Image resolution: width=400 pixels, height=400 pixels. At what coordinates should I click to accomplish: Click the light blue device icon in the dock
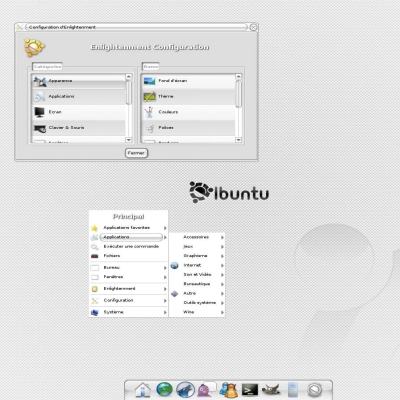293,390
